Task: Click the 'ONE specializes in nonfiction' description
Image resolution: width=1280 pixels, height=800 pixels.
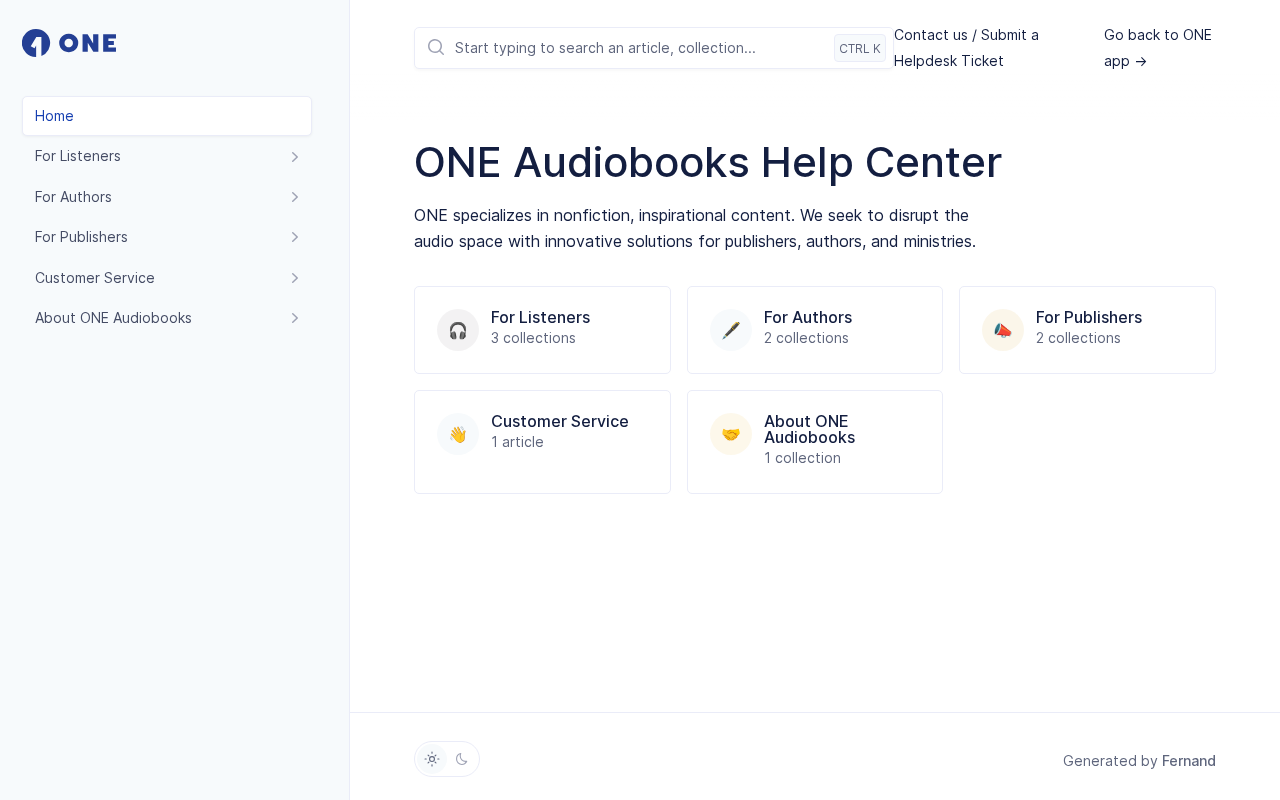Action: [695, 228]
